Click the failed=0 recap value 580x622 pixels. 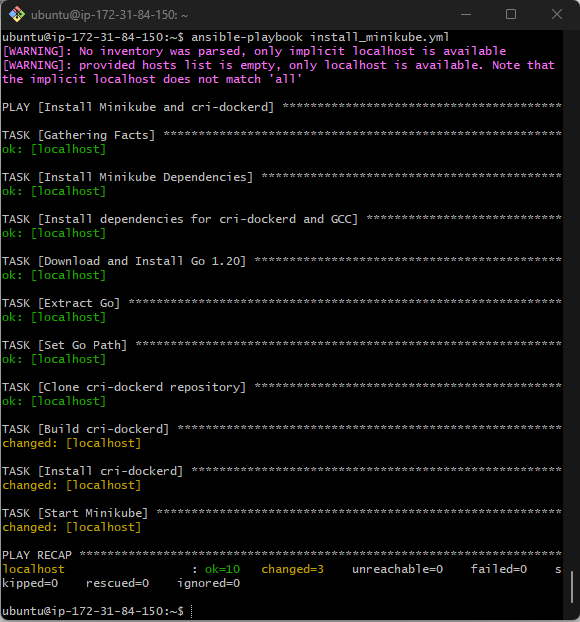coord(499,569)
